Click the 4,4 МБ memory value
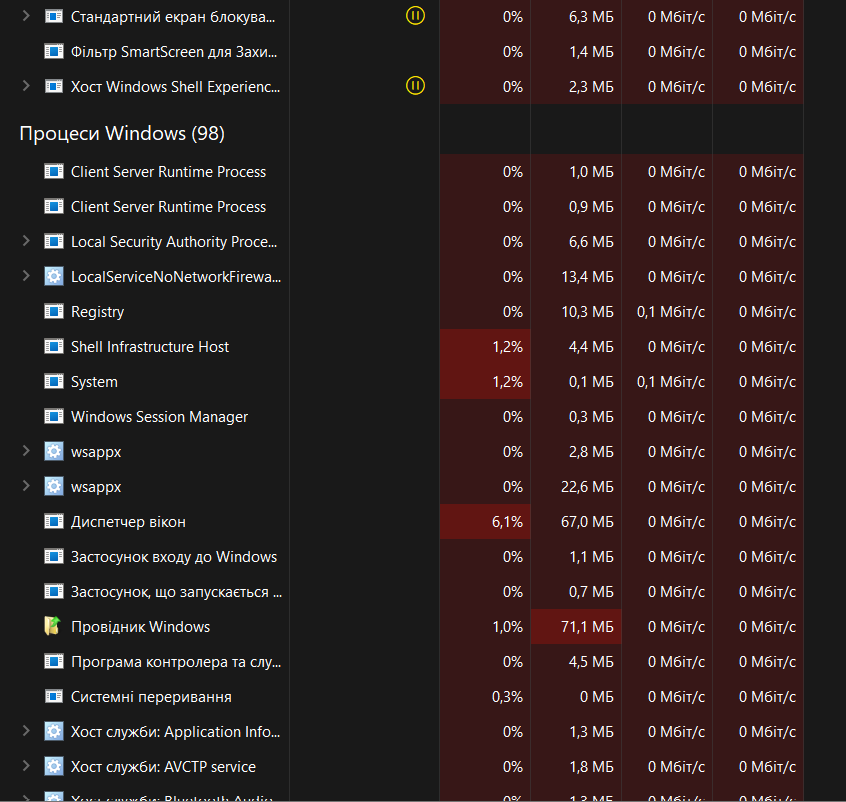The image size is (846, 802). click(x=591, y=346)
